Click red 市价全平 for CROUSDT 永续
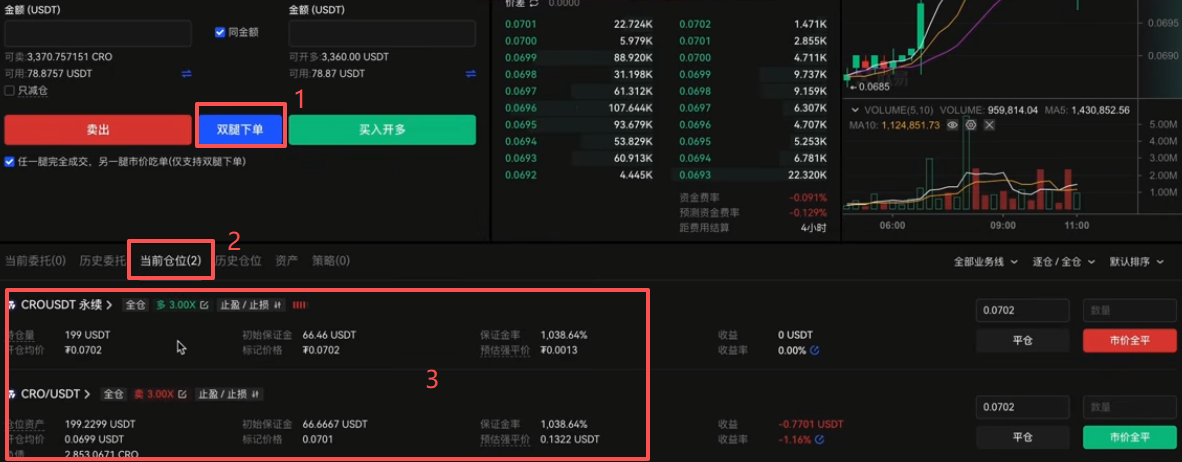Image resolution: width=1182 pixels, height=462 pixels. coord(1130,341)
